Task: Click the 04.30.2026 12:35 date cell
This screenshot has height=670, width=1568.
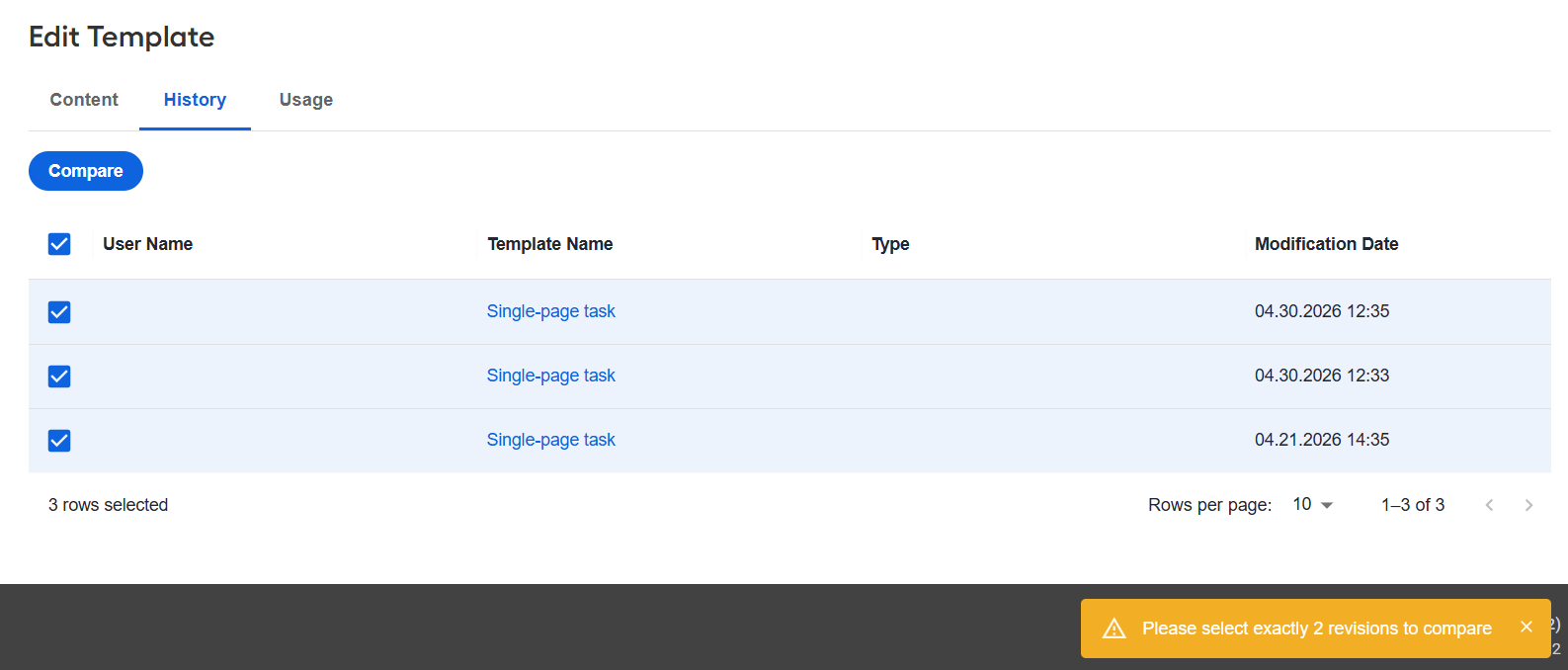Action: (1322, 311)
